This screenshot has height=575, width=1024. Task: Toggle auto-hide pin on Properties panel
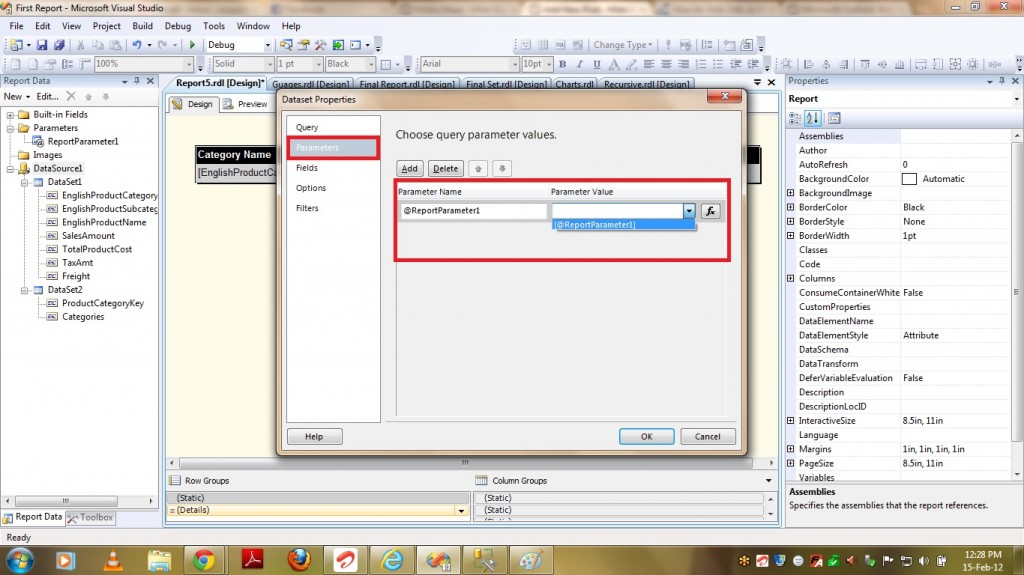coord(1003,81)
